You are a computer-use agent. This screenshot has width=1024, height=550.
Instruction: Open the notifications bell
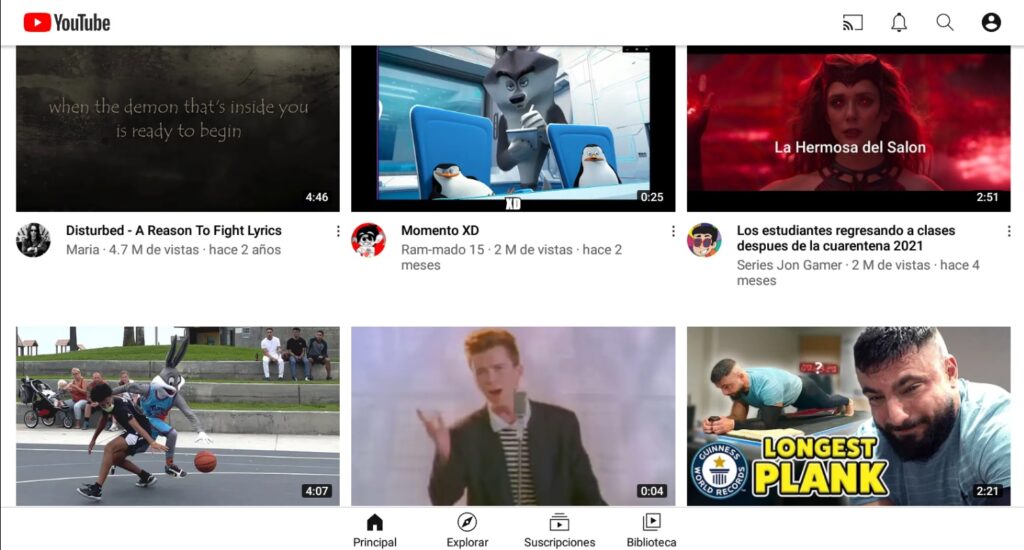coord(899,22)
